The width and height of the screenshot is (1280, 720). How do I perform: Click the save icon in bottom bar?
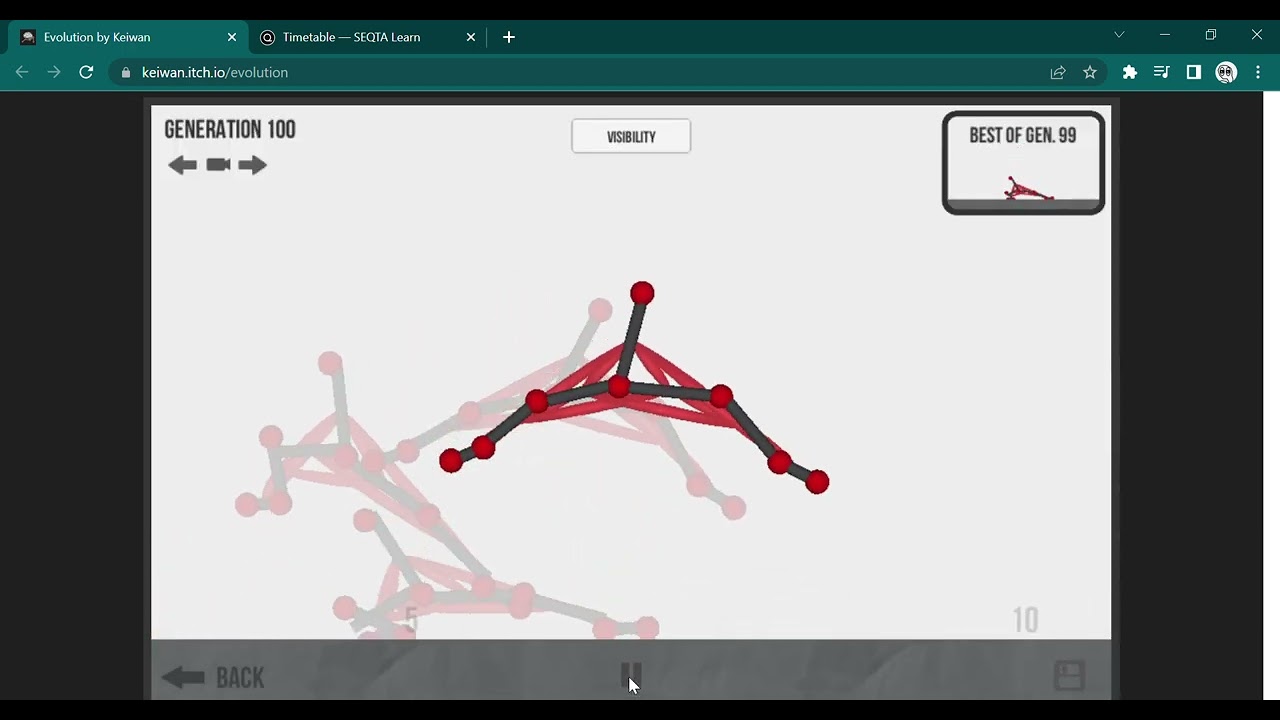pos(1069,676)
